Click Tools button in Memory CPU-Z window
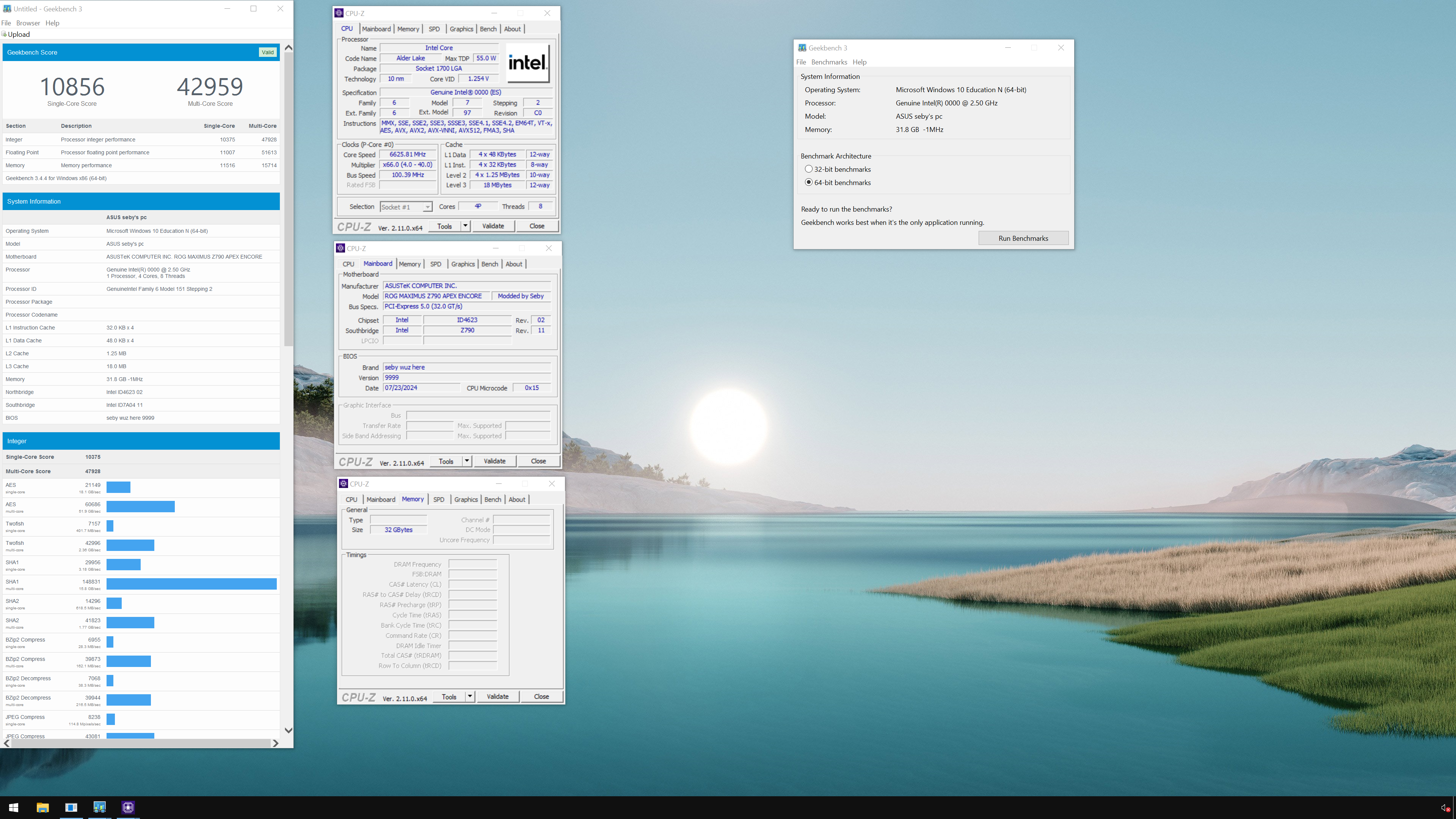1456x819 pixels. tap(449, 697)
